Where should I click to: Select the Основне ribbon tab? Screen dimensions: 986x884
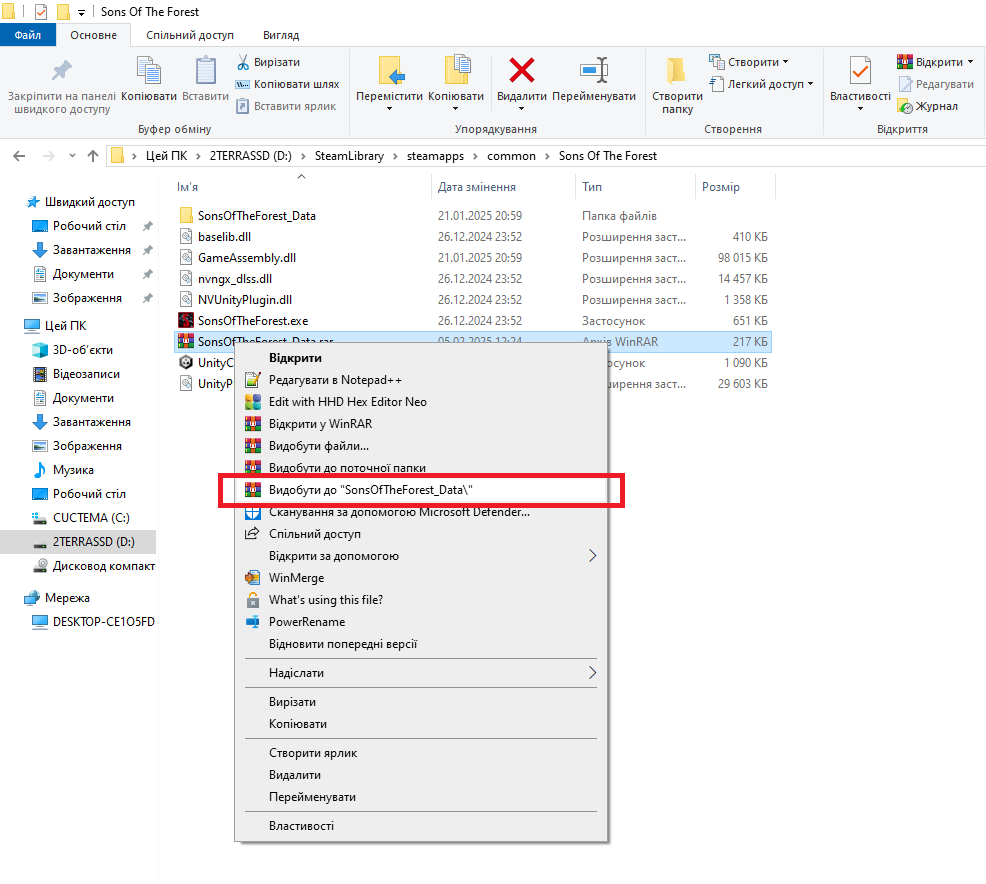point(93,35)
